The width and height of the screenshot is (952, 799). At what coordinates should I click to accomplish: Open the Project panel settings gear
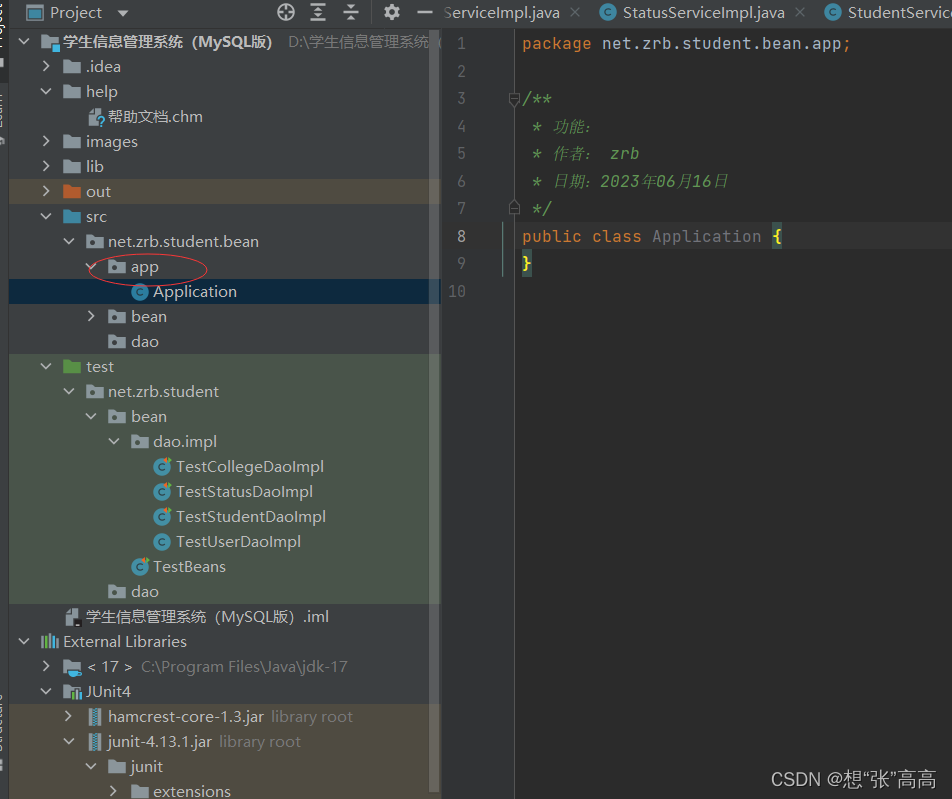[x=392, y=12]
